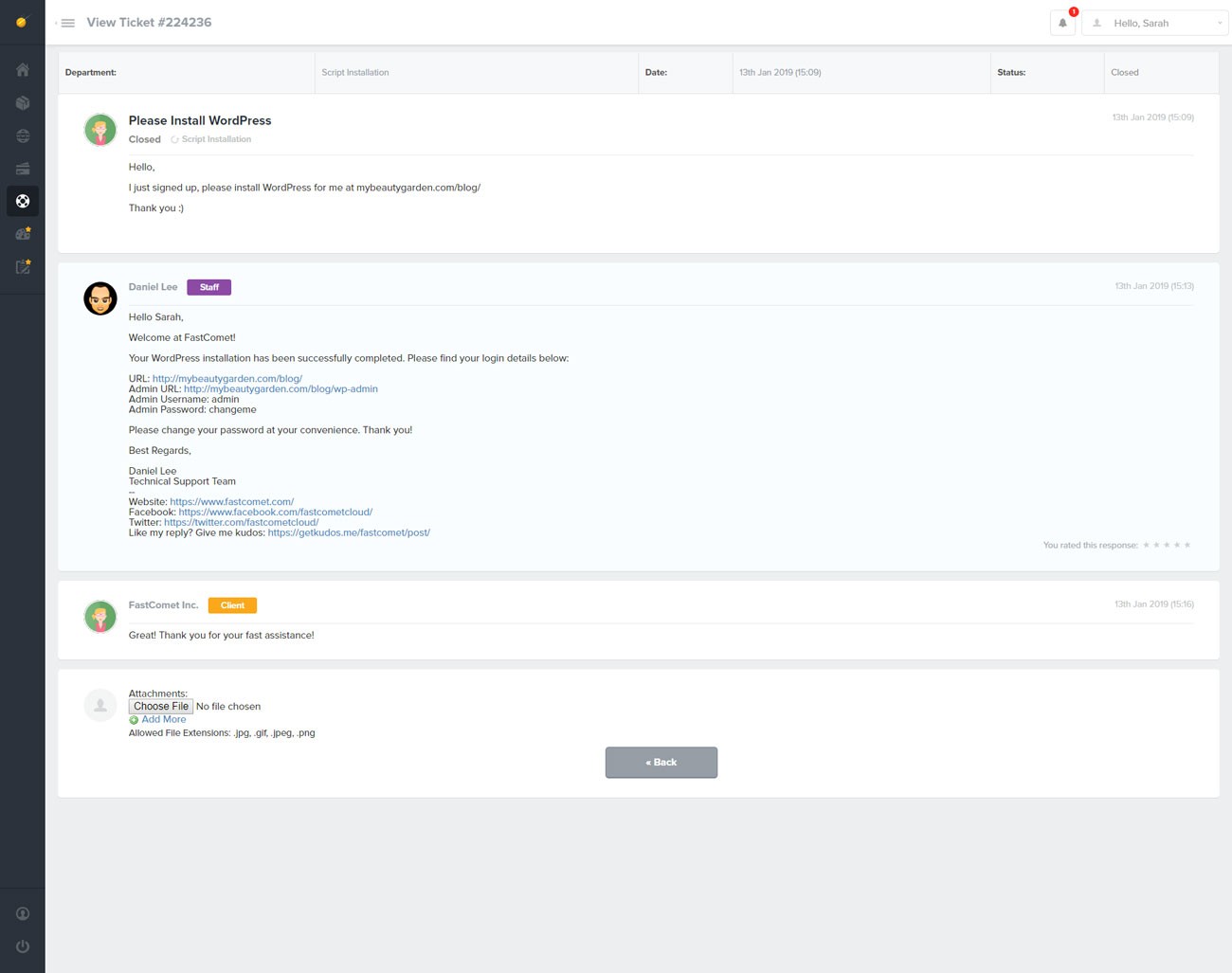Open the Home dashboard icon in sidebar

pos(22,69)
